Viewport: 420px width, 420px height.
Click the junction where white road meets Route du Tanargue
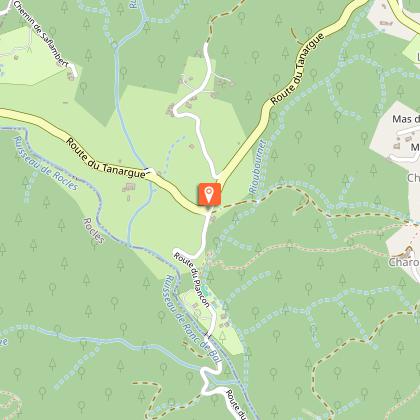pos(218,176)
